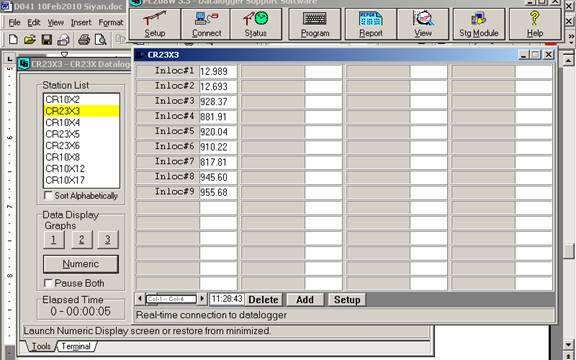The height and width of the screenshot is (360, 576).
Task: Select Inloc#7 value 817.81
Action: pos(218,162)
